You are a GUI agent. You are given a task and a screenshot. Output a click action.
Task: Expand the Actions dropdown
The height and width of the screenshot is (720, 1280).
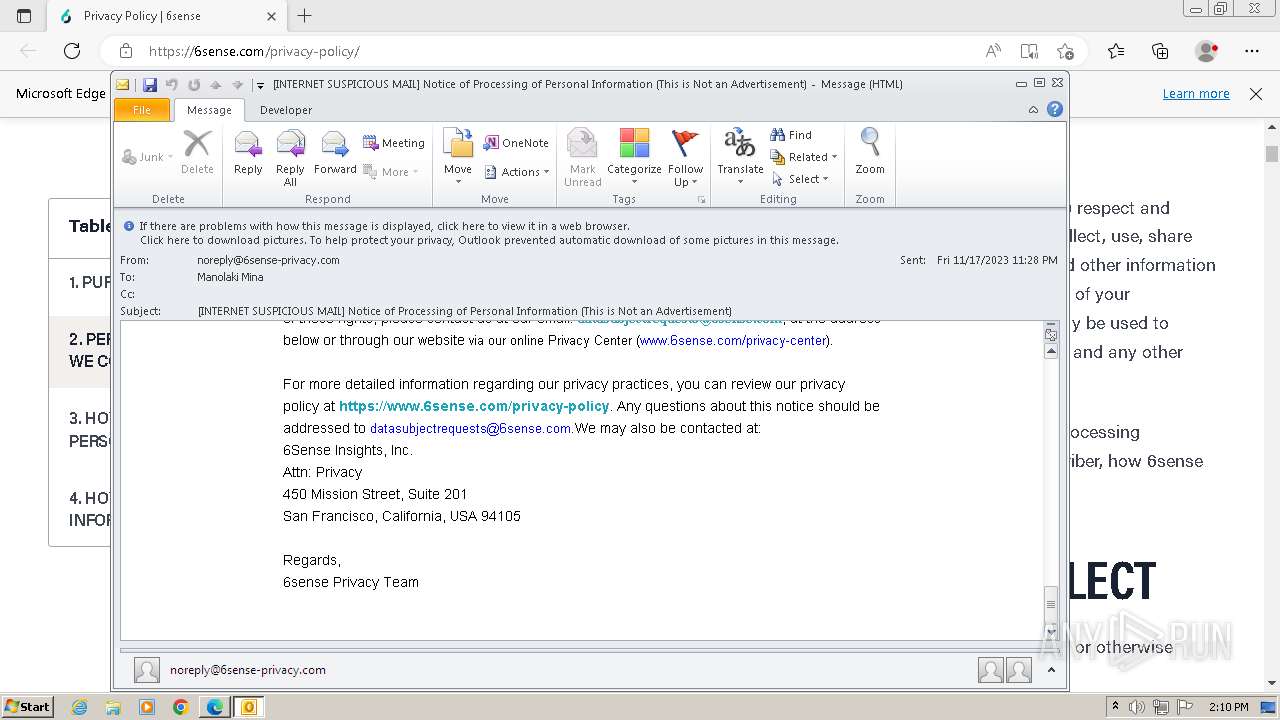click(517, 172)
